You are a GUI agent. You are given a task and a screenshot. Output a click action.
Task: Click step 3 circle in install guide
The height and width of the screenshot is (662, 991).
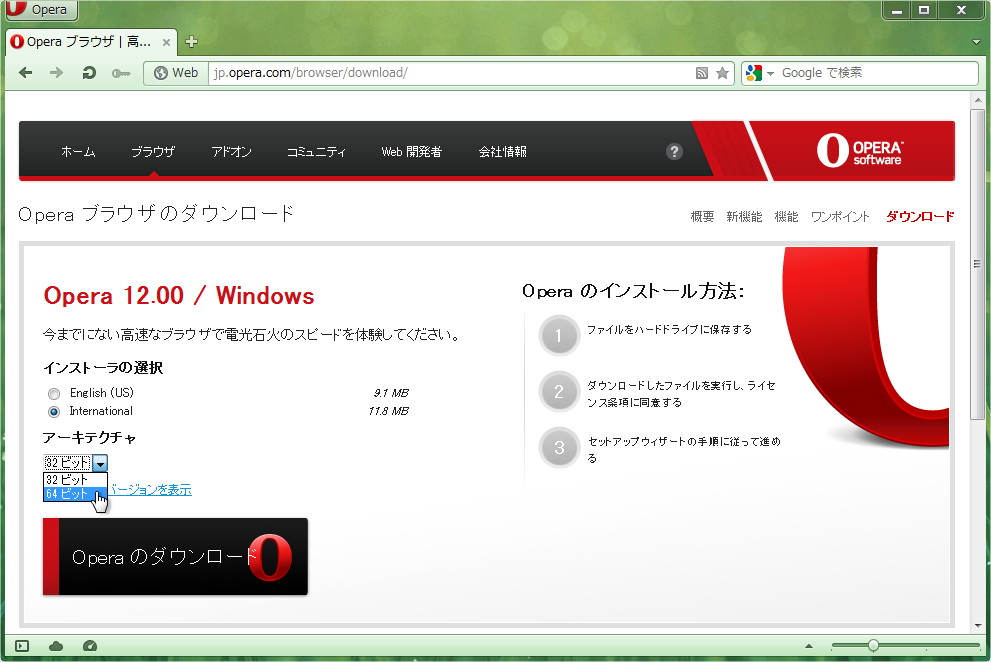pos(559,448)
